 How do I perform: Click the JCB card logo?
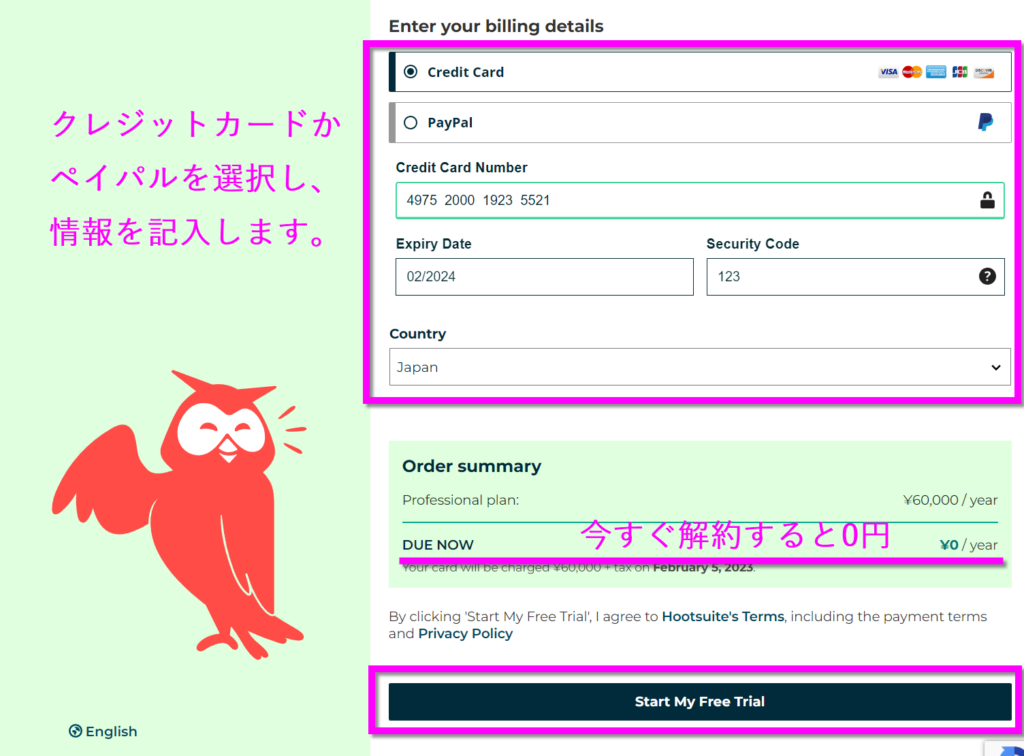[959, 72]
